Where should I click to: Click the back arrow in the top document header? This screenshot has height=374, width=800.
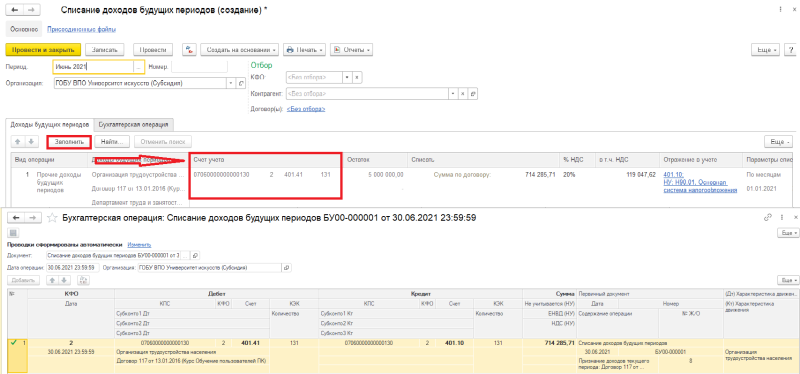tap(14, 10)
